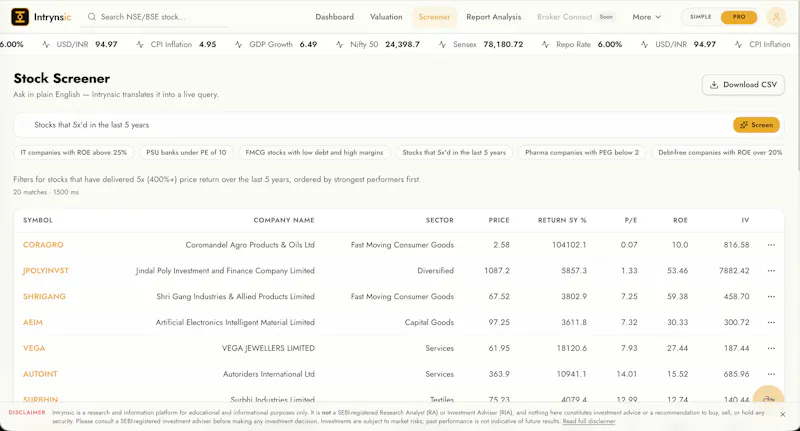Viewport: 800px width, 431px height.
Task: Click the sparkle icon on Screen button
Action: coord(744,125)
